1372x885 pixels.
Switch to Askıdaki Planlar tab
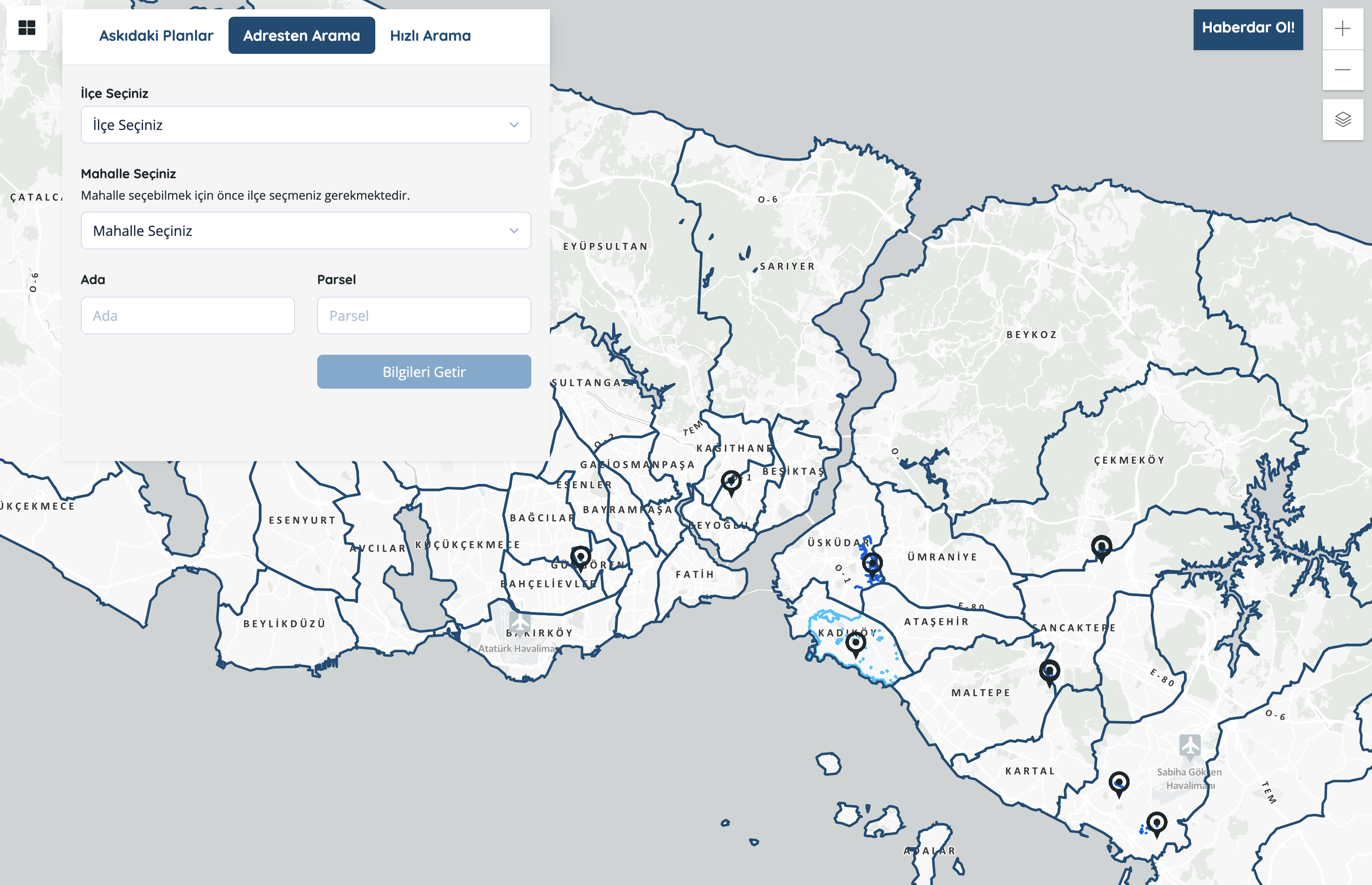coord(156,36)
